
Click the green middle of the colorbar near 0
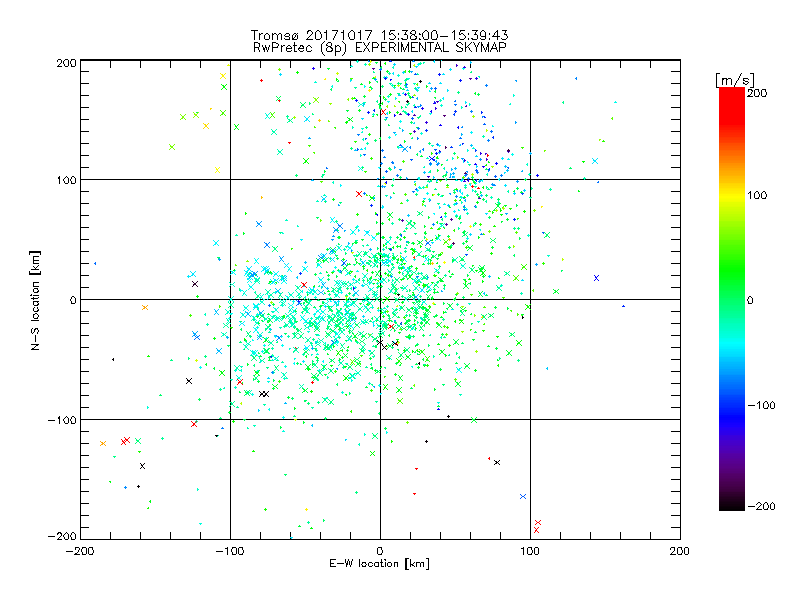pos(732,299)
